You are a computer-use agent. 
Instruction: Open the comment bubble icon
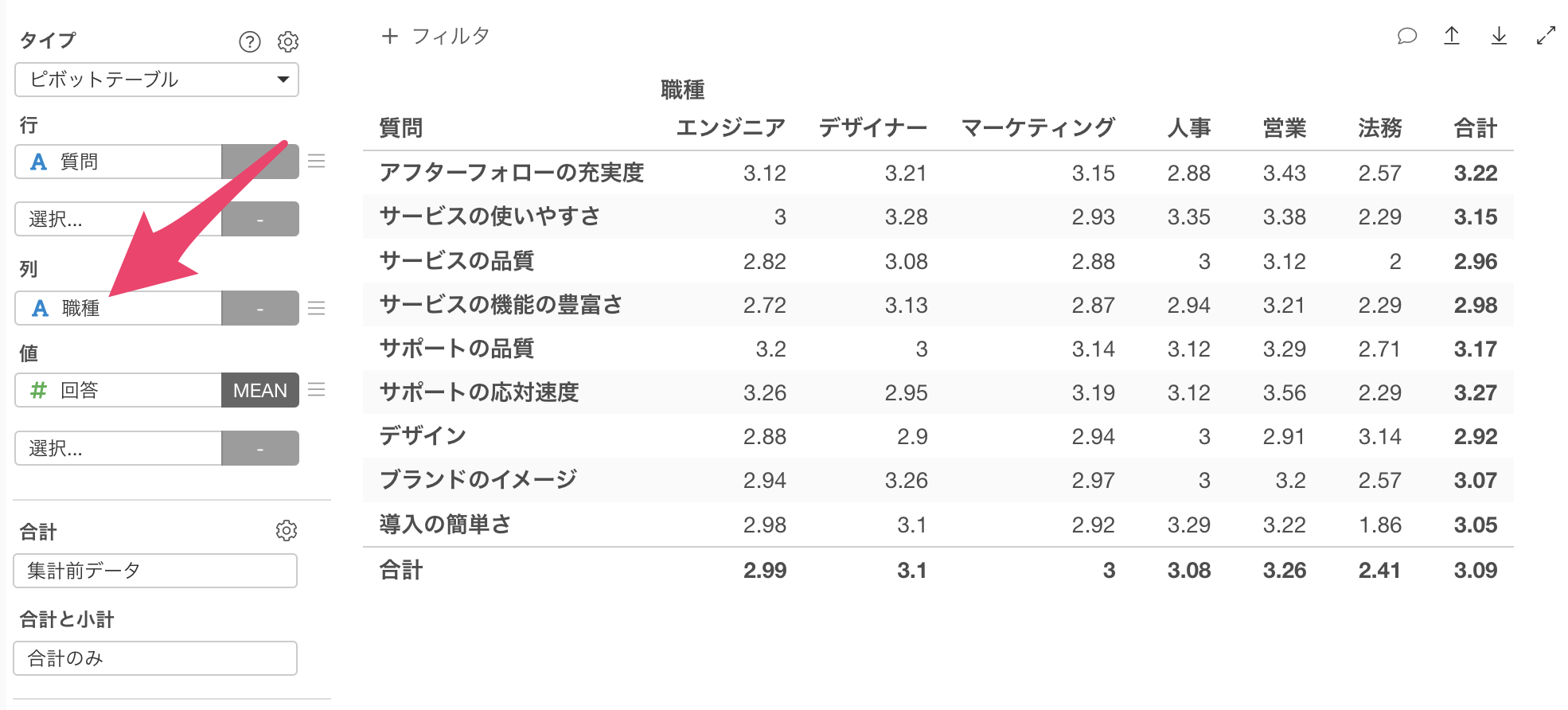click(1406, 36)
